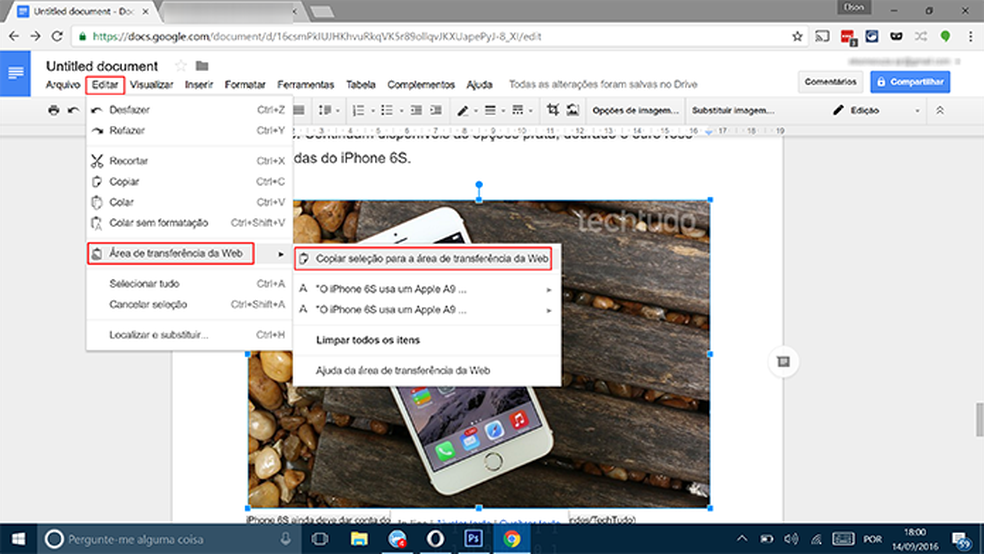Click the vertical scrollbar thumb
The width and height of the screenshot is (984, 554).
coord(979,419)
